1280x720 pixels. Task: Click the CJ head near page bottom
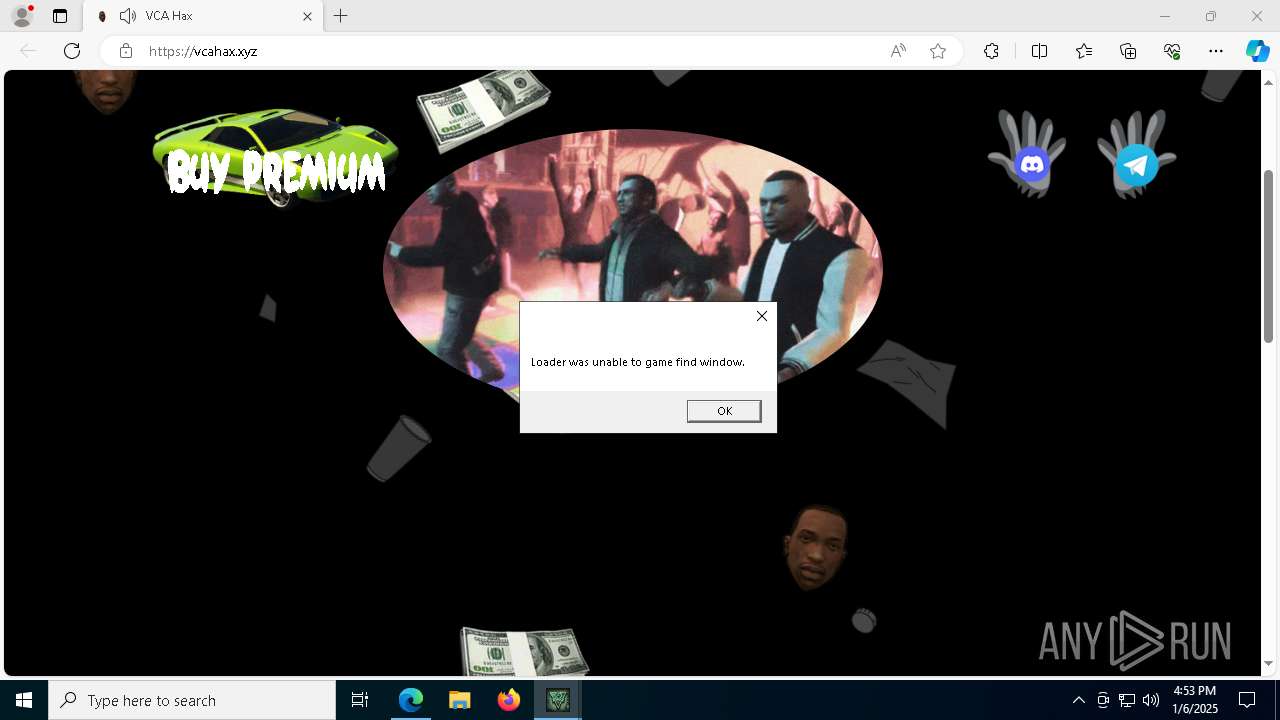[x=815, y=547]
